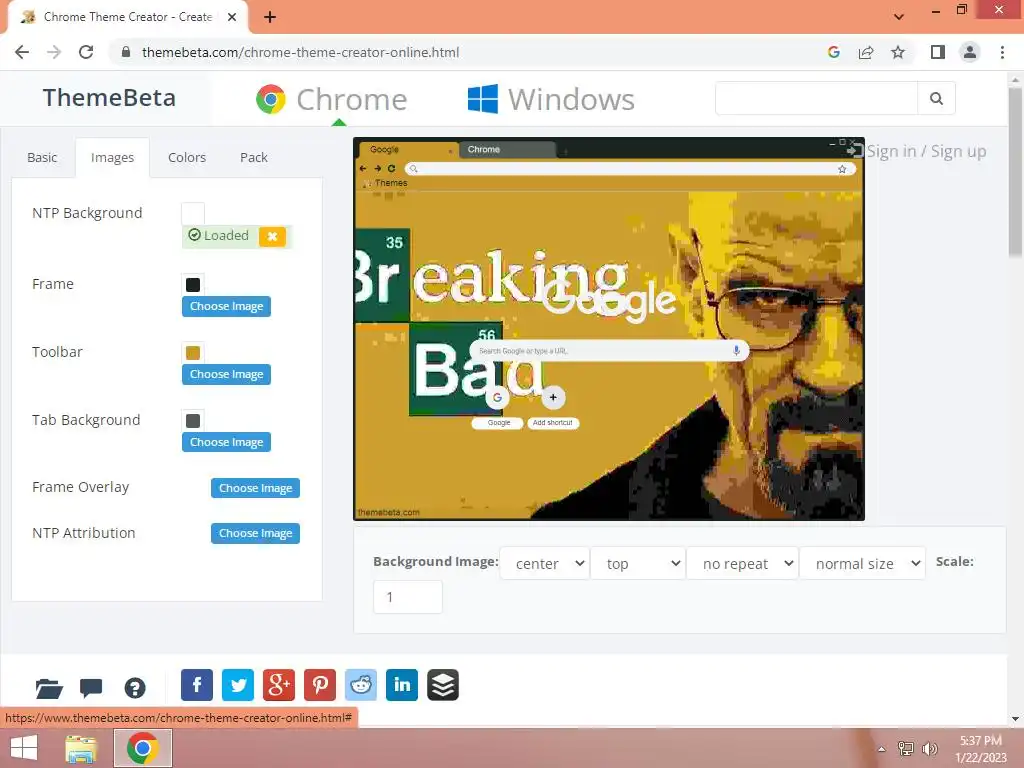The height and width of the screenshot is (768, 1024).
Task: Click the Scale input field
Action: (408, 597)
